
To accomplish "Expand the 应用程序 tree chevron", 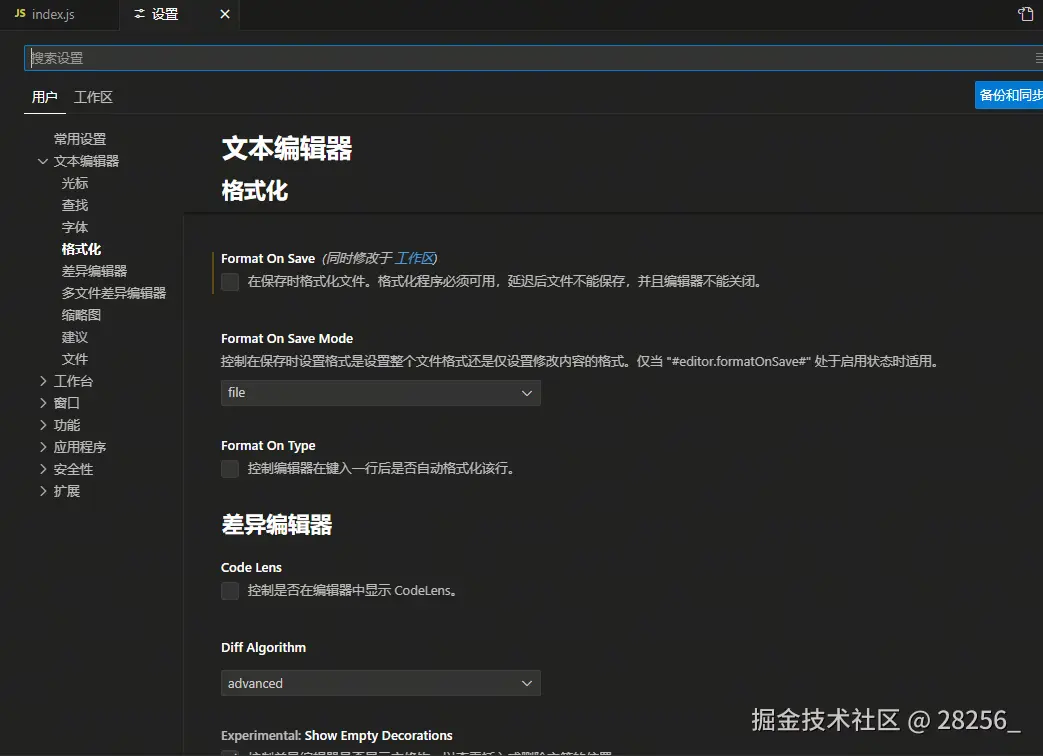I will [x=43, y=447].
